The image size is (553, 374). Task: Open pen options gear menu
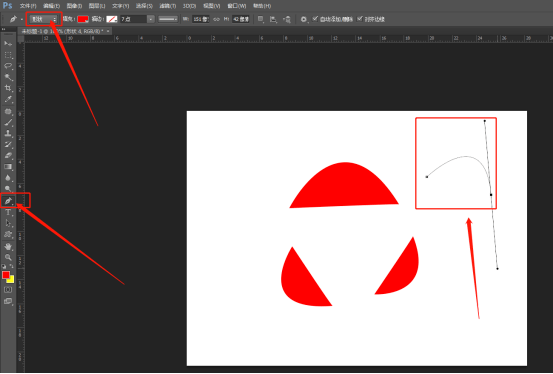(x=304, y=19)
